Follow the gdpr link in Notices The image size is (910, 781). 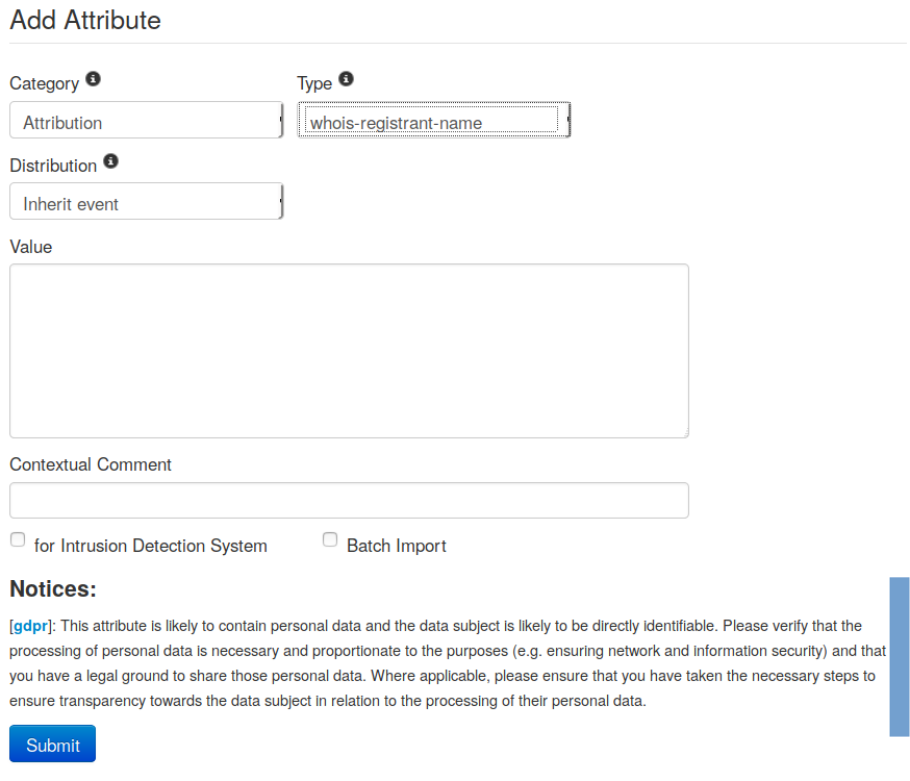[30, 626]
